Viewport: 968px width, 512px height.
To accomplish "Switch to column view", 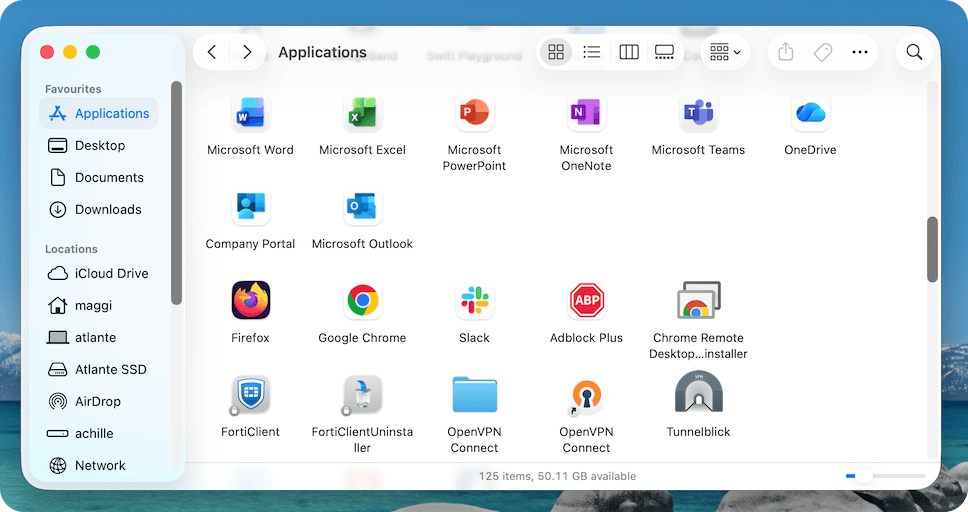I will (629, 52).
